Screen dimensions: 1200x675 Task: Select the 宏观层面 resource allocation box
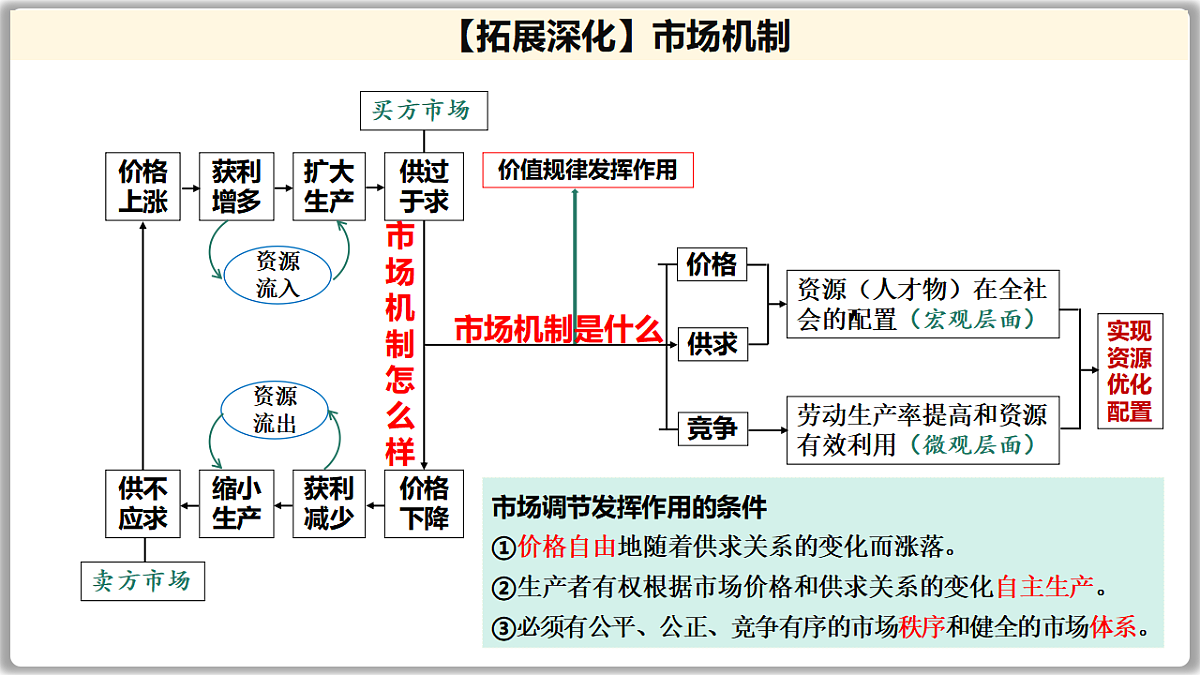pyautogui.click(x=922, y=305)
